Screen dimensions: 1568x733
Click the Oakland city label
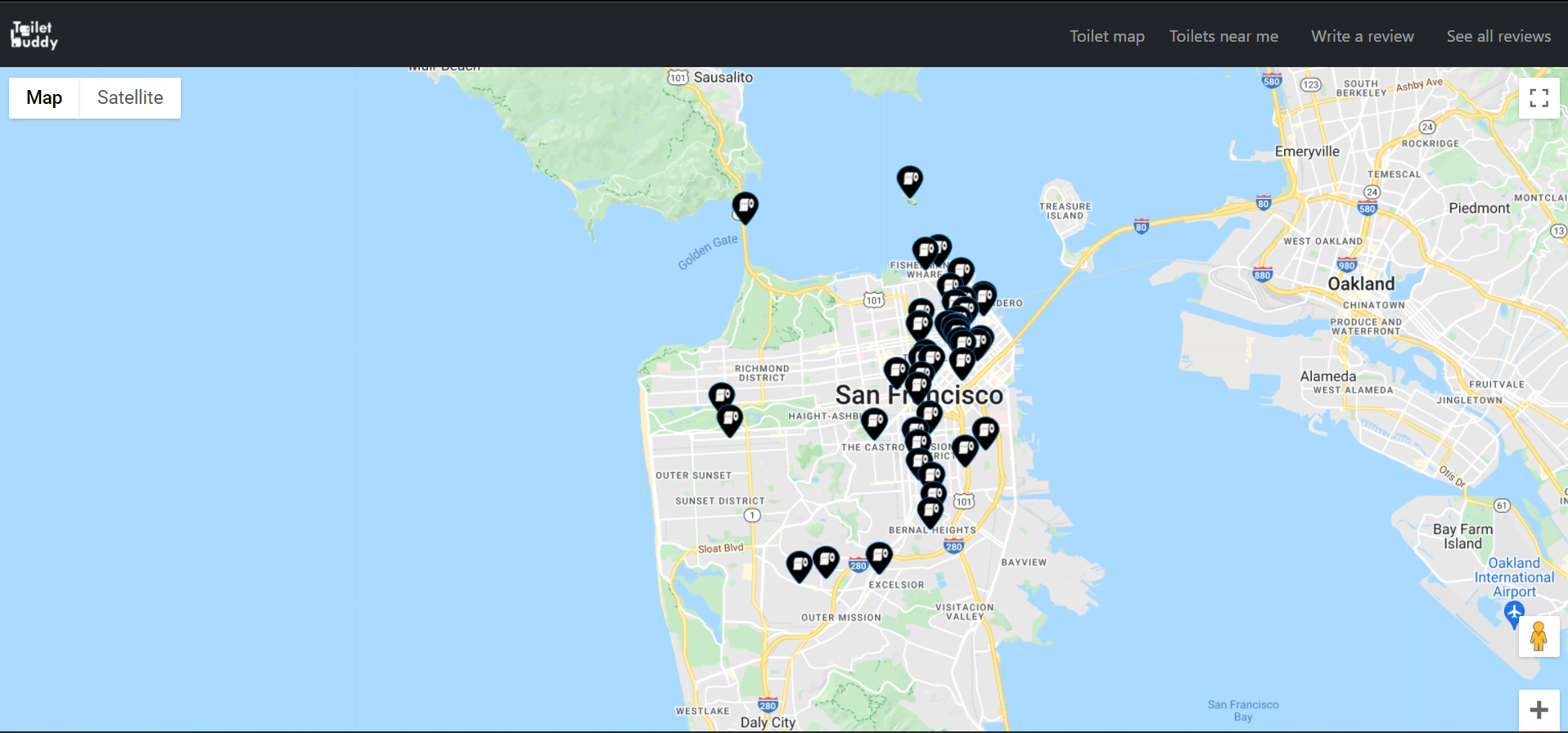tap(1361, 284)
